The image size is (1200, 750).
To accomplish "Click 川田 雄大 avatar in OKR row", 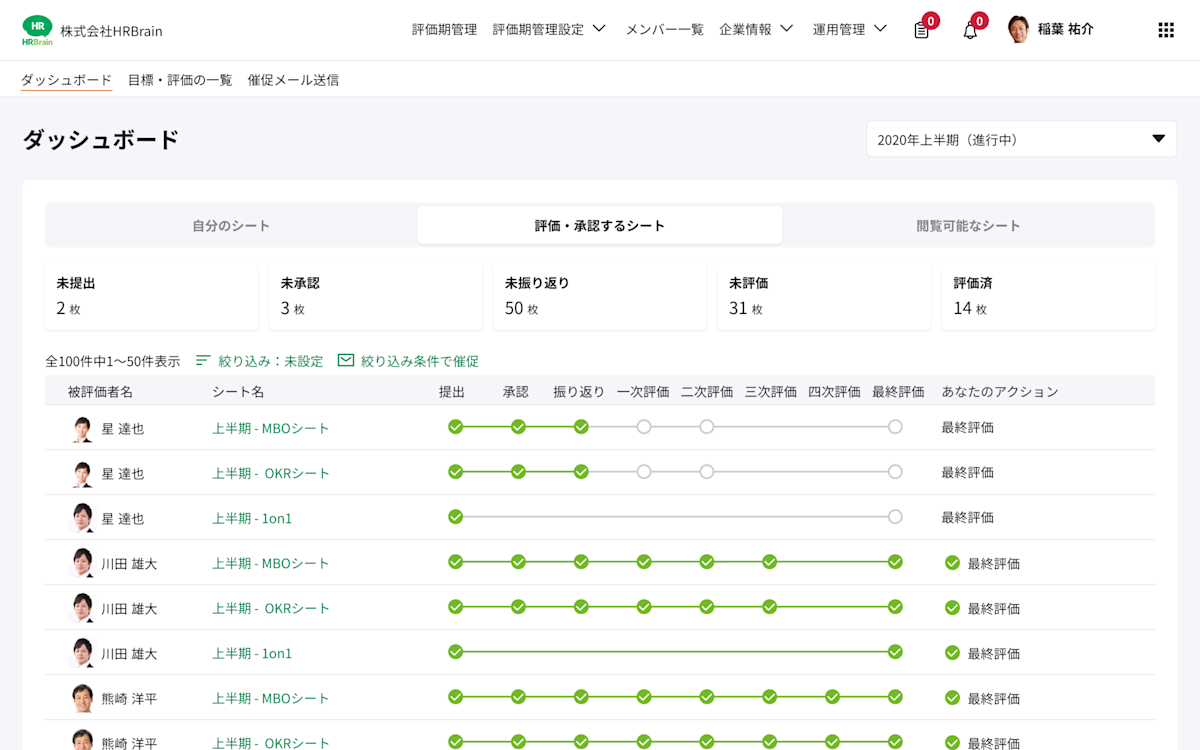I will click(82, 608).
